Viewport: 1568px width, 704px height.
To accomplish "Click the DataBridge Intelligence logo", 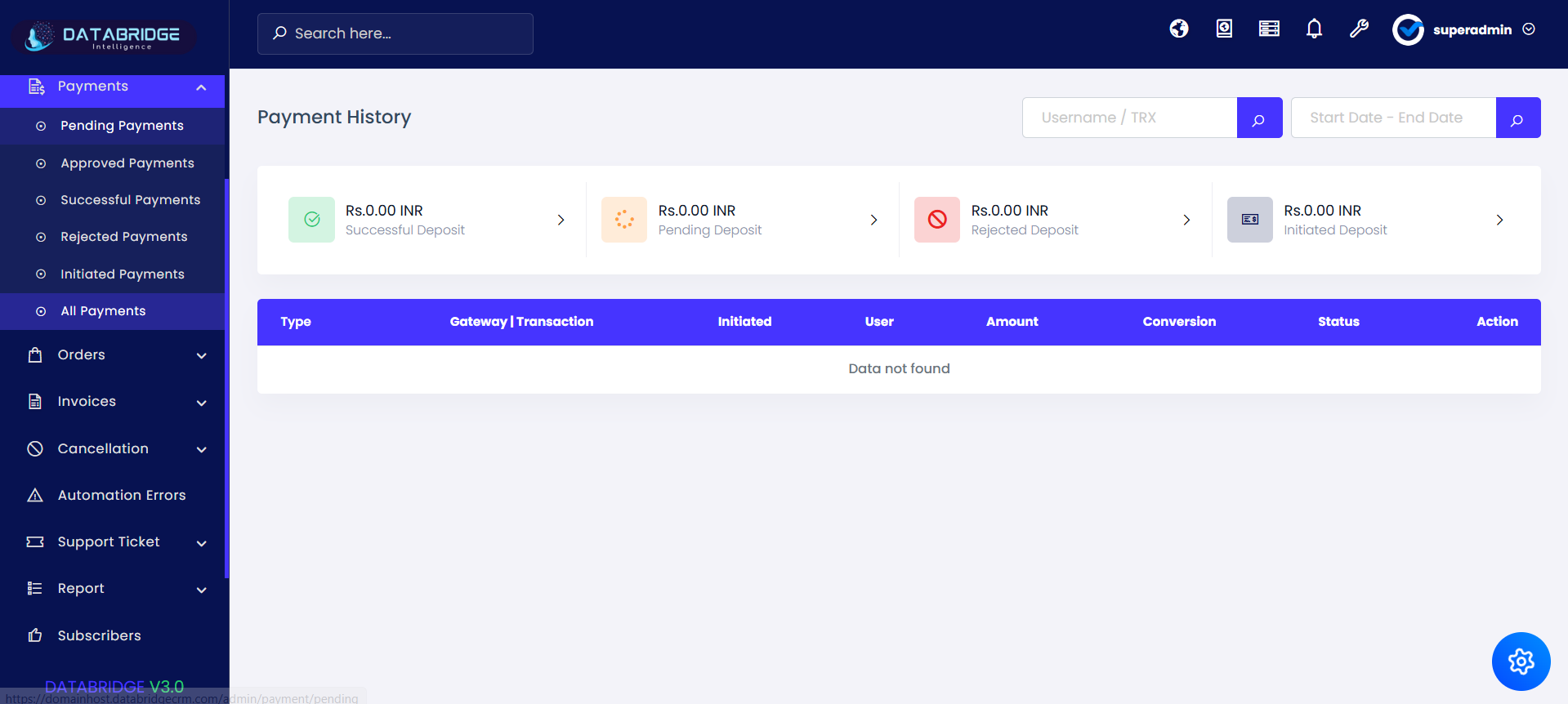I will tap(103, 37).
